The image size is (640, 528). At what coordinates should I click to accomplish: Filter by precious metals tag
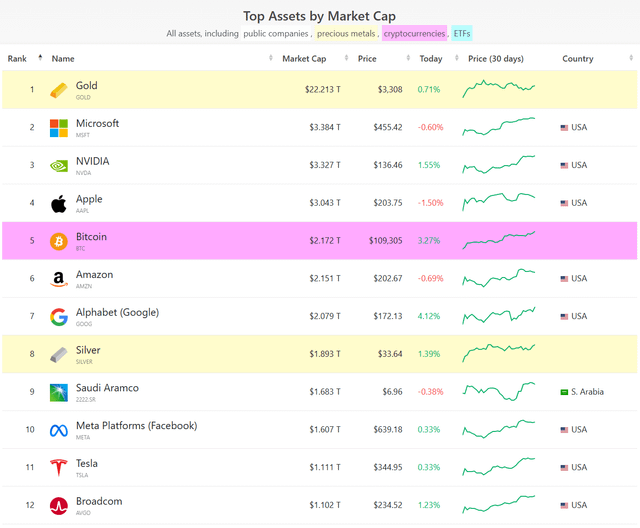coord(346,34)
